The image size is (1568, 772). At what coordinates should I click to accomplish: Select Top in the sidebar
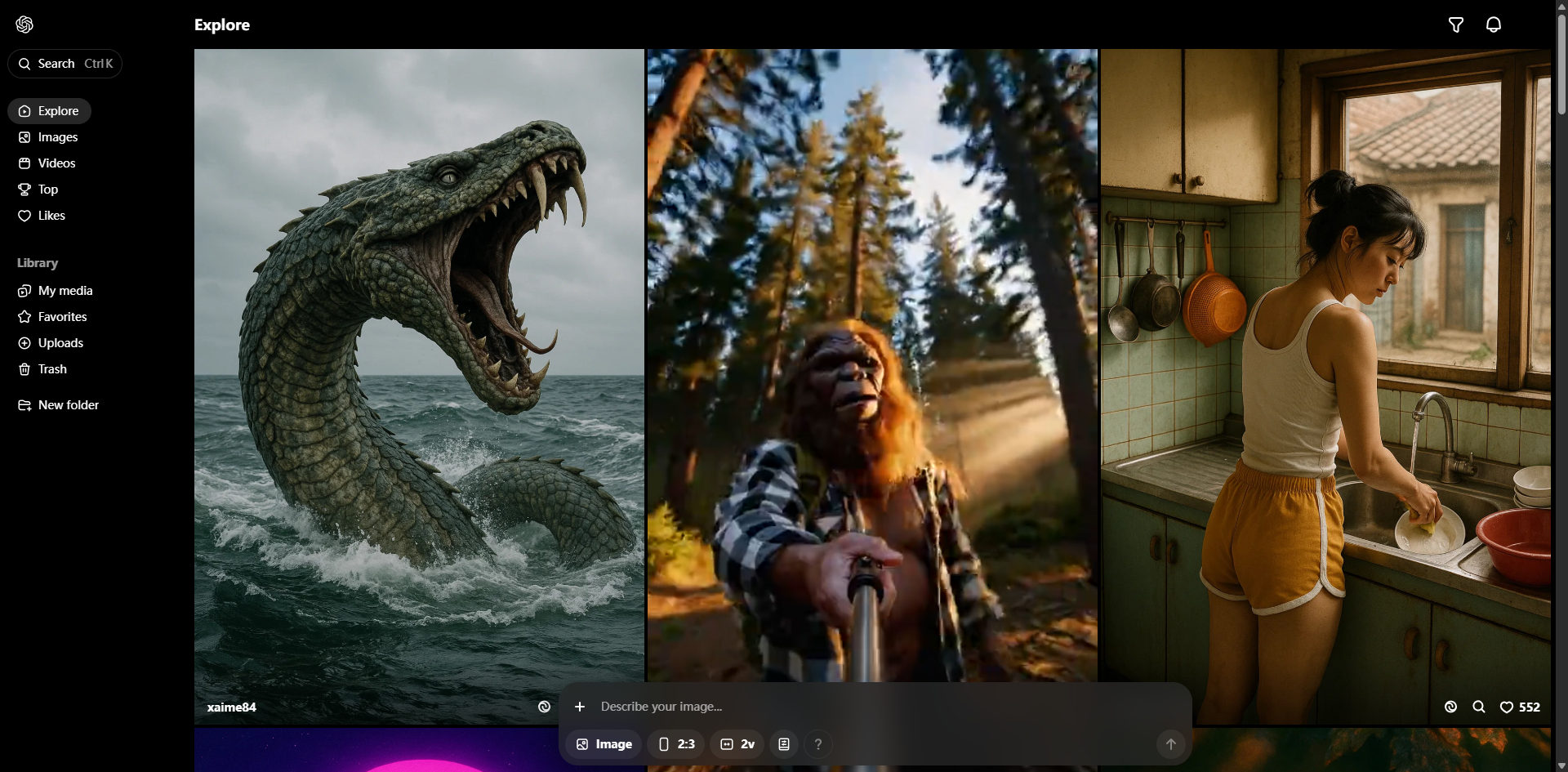coord(47,190)
